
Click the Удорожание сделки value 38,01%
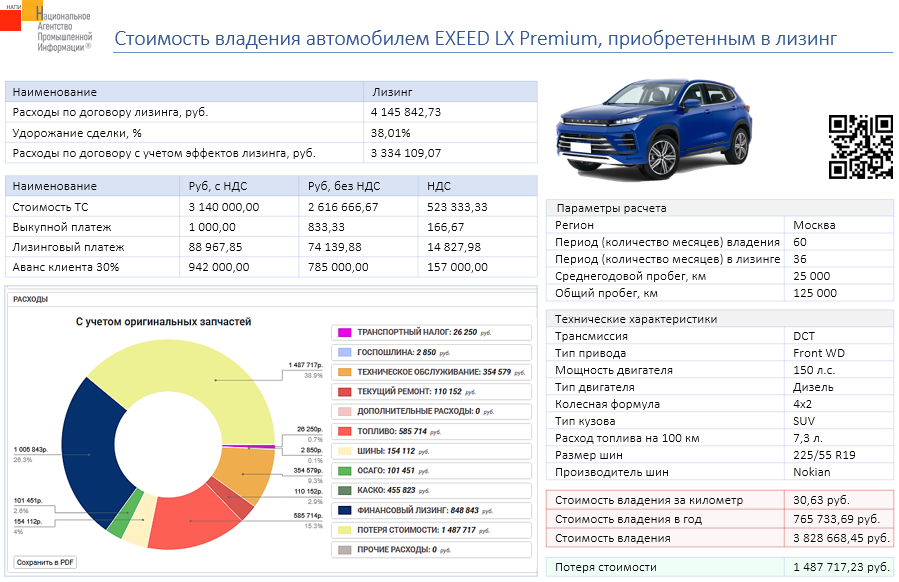tap(390, 133)
